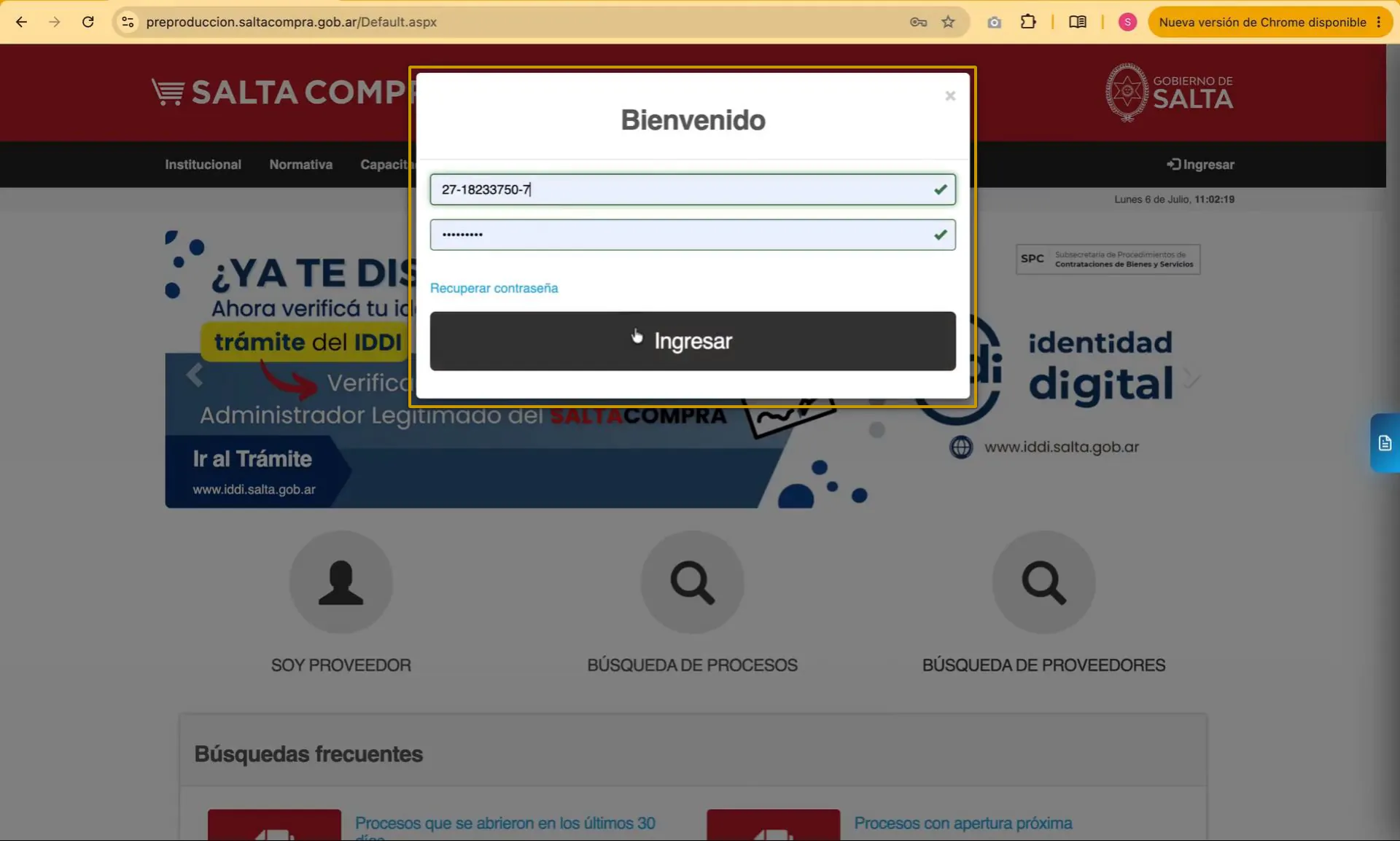Go to previous carousel slide arrow
Screen dimensions: 1400x841
194,375
